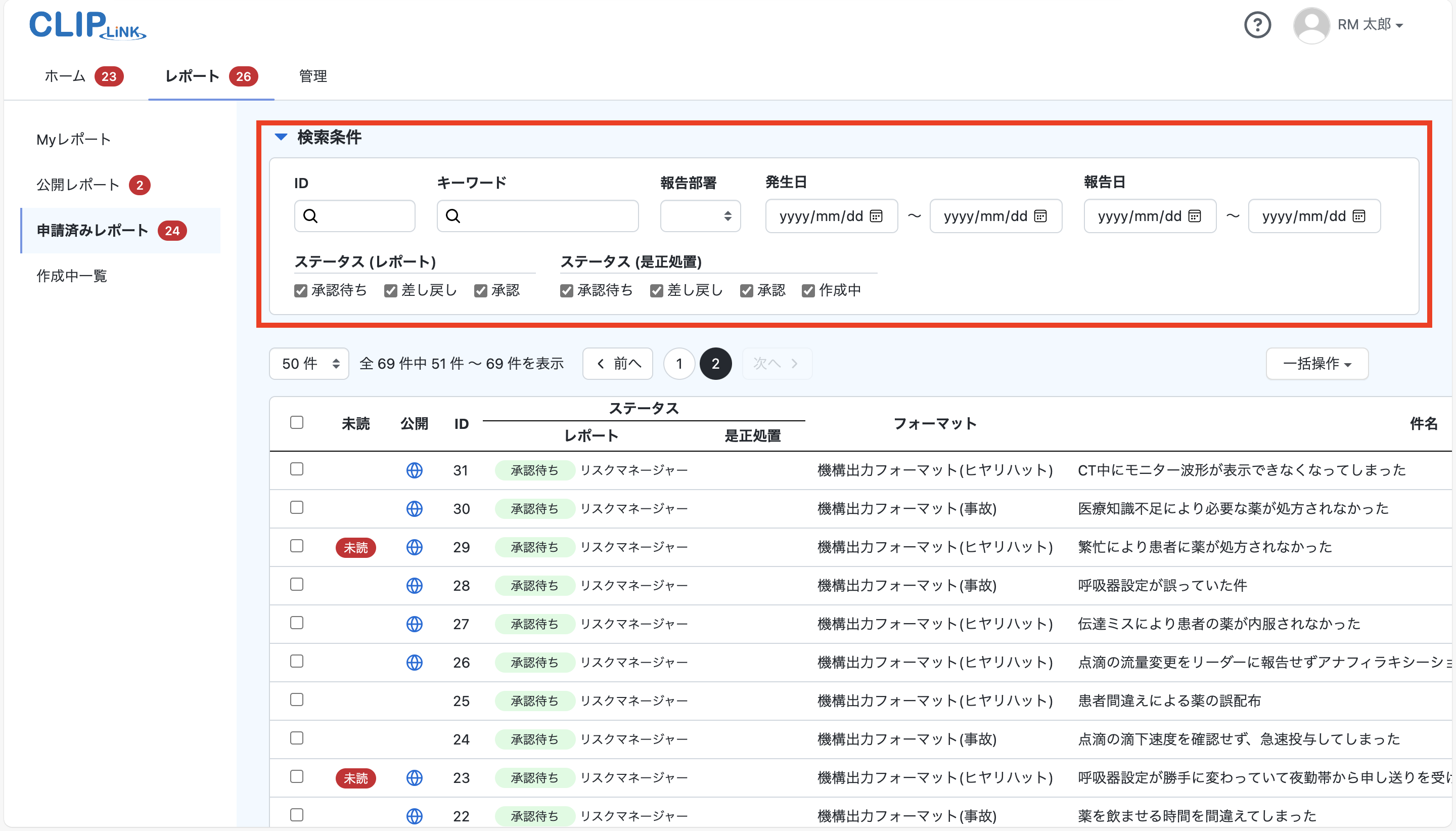The height and width of the screenshot is (831, 1456).
Task: Uncheck 承認待ち under ステータス (レポート)
Action: (301, 290)
